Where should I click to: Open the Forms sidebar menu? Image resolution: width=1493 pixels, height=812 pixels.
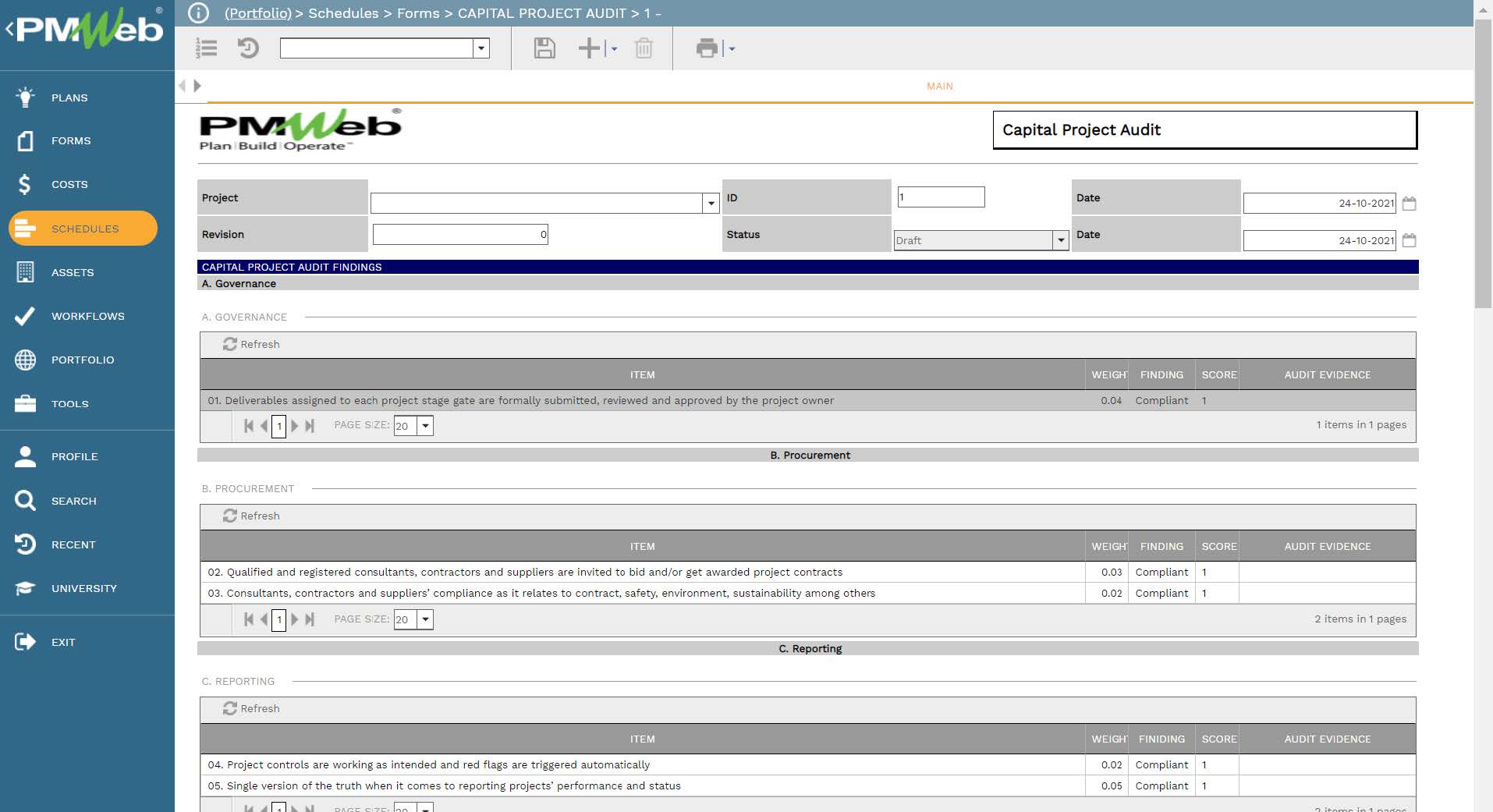click(71, 140)
